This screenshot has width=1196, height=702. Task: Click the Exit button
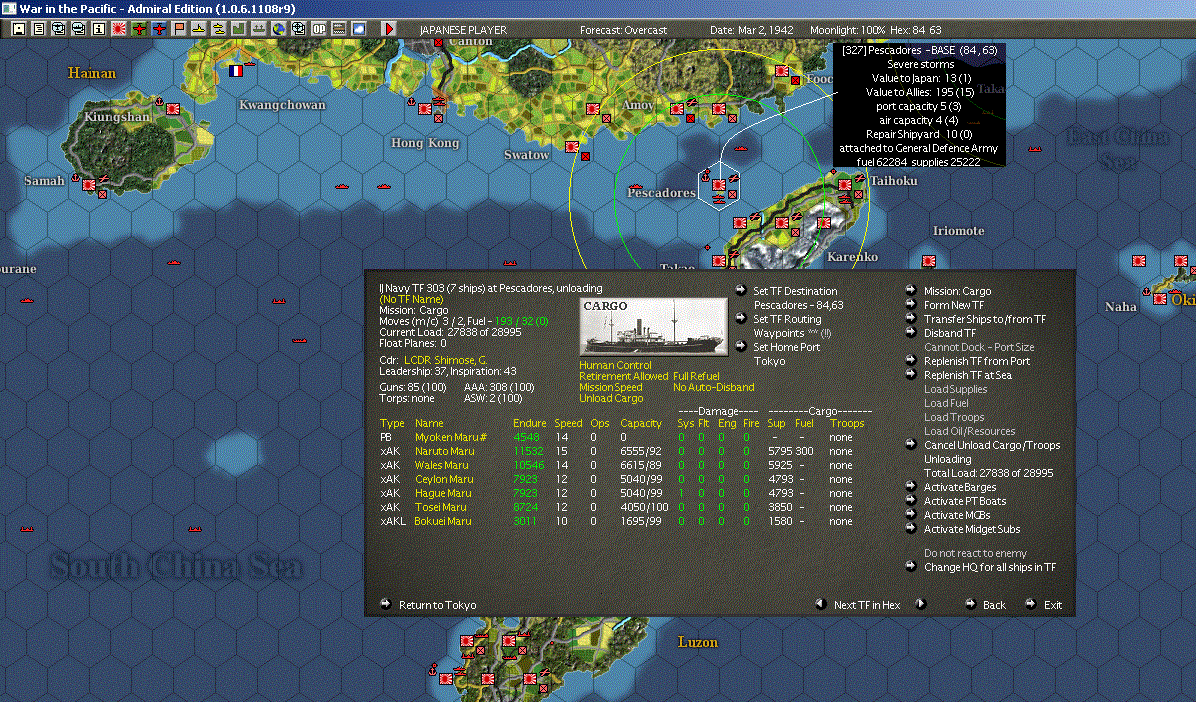[1053, 605]
